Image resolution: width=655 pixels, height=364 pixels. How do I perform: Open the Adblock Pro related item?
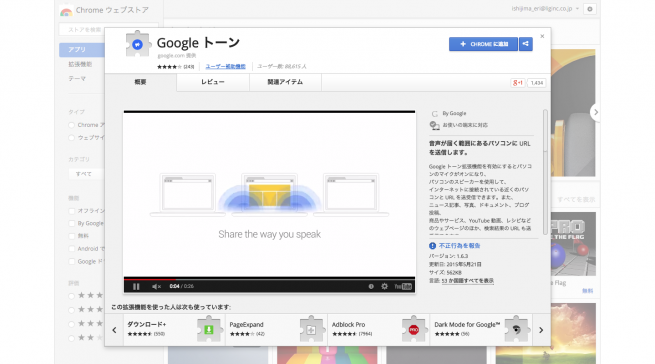tap(379, 330)
